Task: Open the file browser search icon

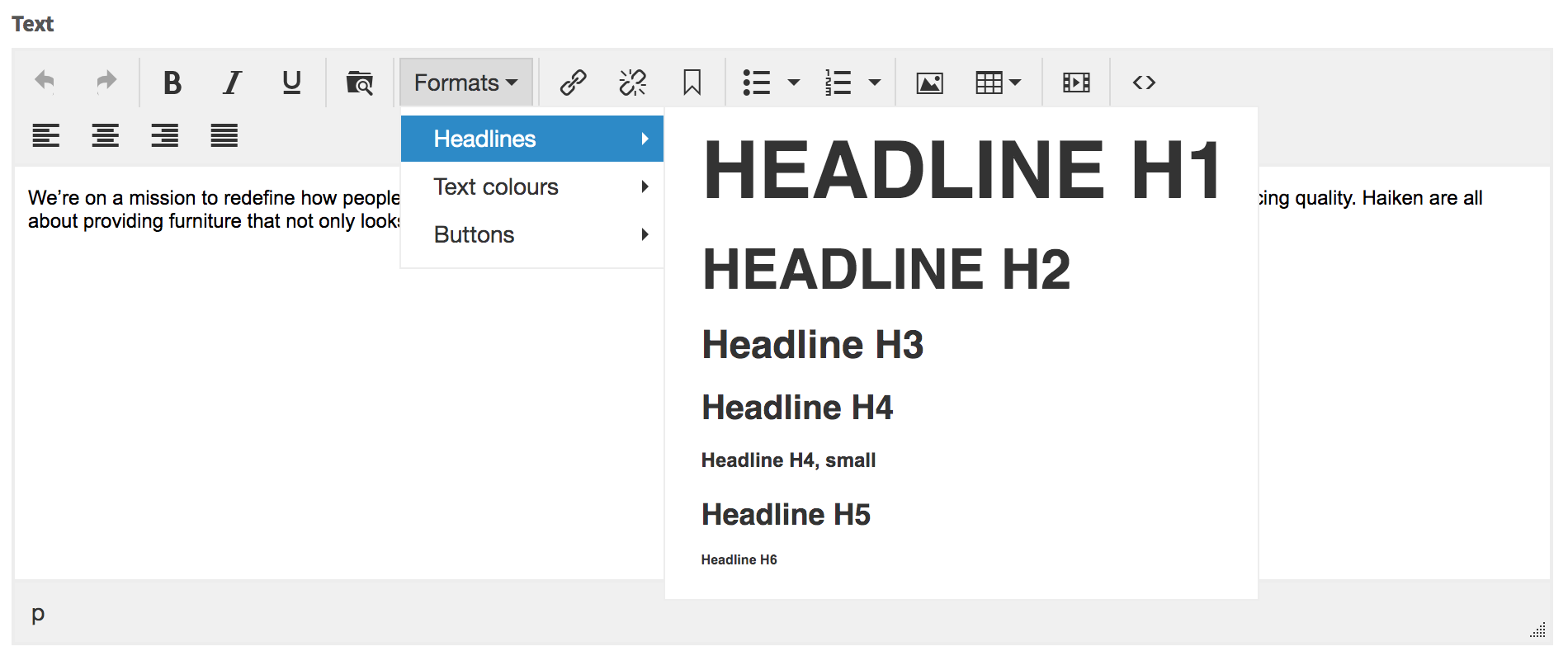Action: (x=360, y=83)
